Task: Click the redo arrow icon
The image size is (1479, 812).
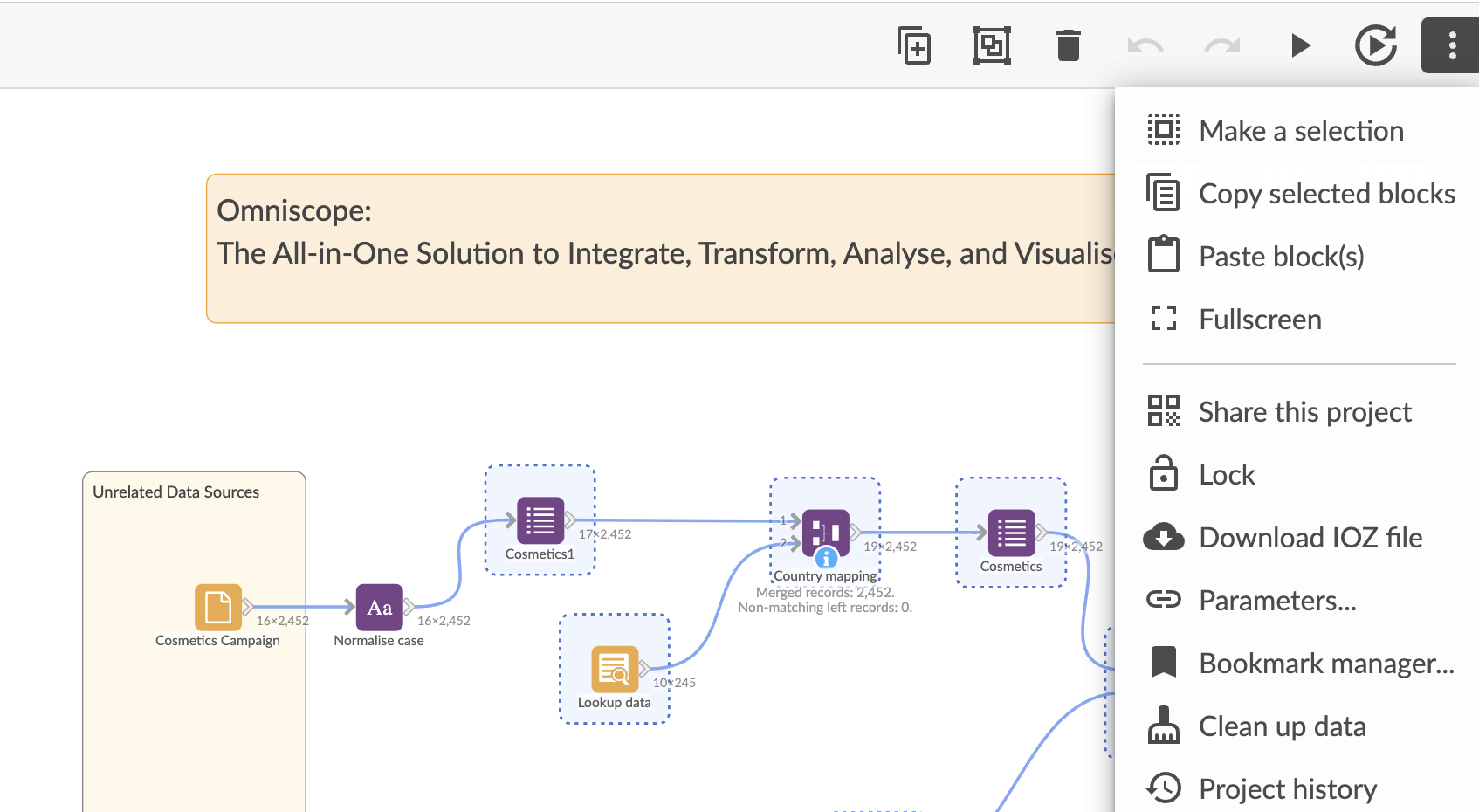Action: tap(1222, 45)
